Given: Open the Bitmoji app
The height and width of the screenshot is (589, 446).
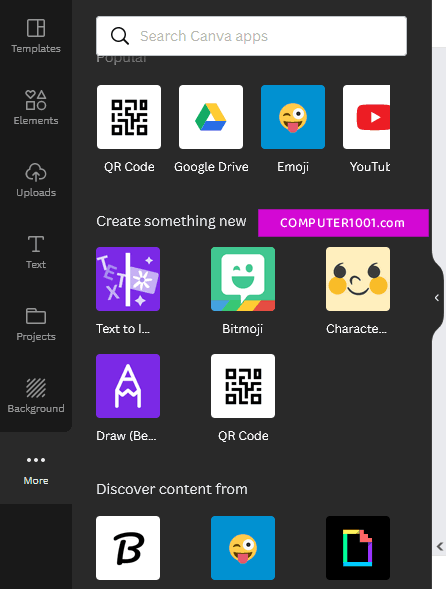Looking at the screenshot, I should 243,279.
